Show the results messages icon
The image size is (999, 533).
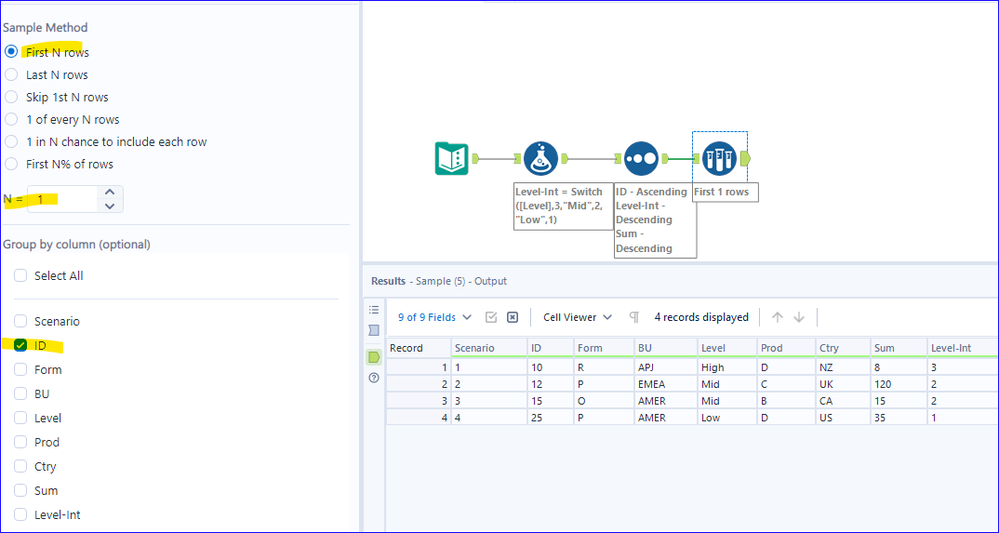click(x=374, y=330)
